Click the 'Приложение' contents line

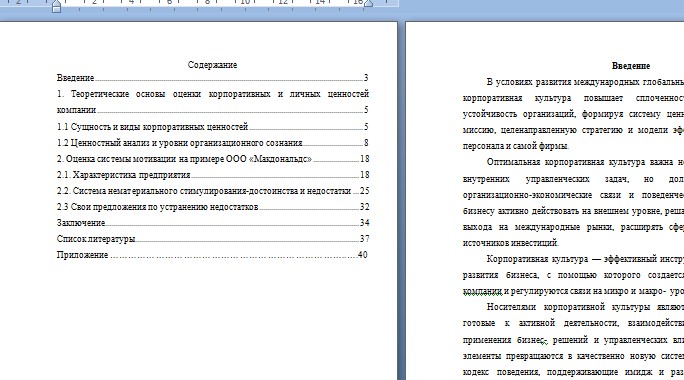pos(212,255)
